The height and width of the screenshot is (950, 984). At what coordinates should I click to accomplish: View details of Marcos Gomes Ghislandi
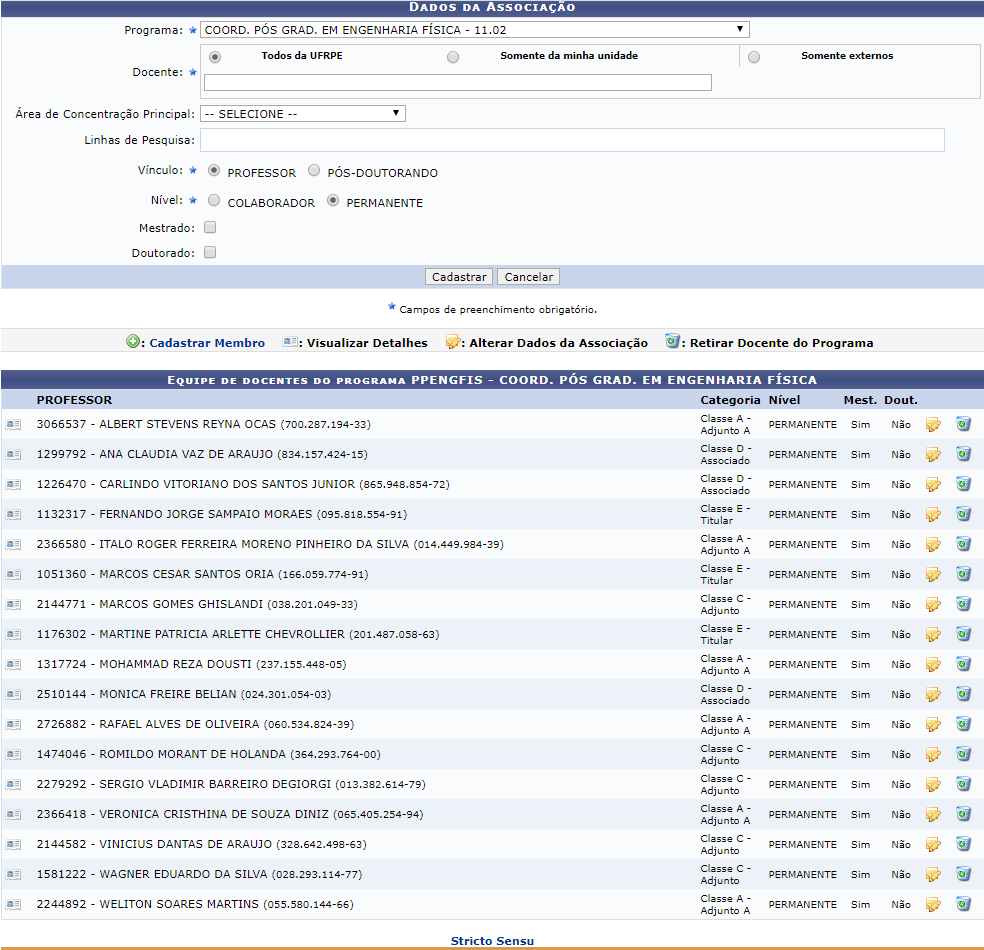click(x=13, y=605)
